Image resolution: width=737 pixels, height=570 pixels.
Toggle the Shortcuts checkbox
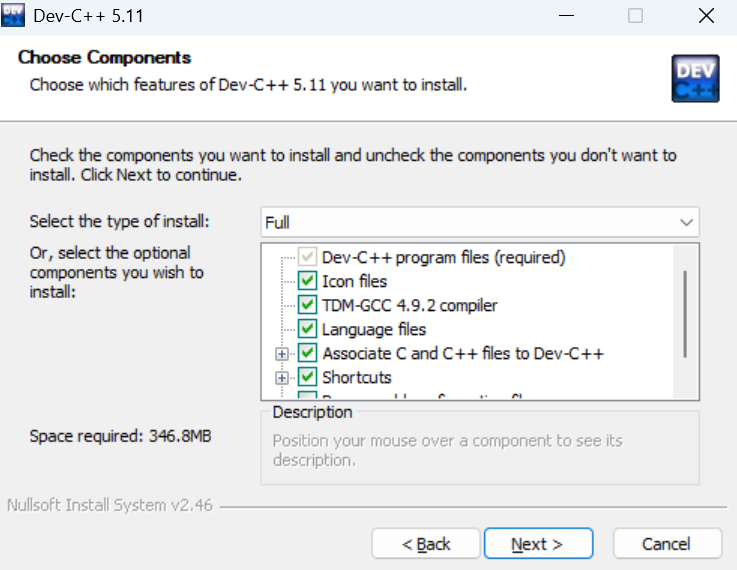pyautogui.click(x=307, y=377)
